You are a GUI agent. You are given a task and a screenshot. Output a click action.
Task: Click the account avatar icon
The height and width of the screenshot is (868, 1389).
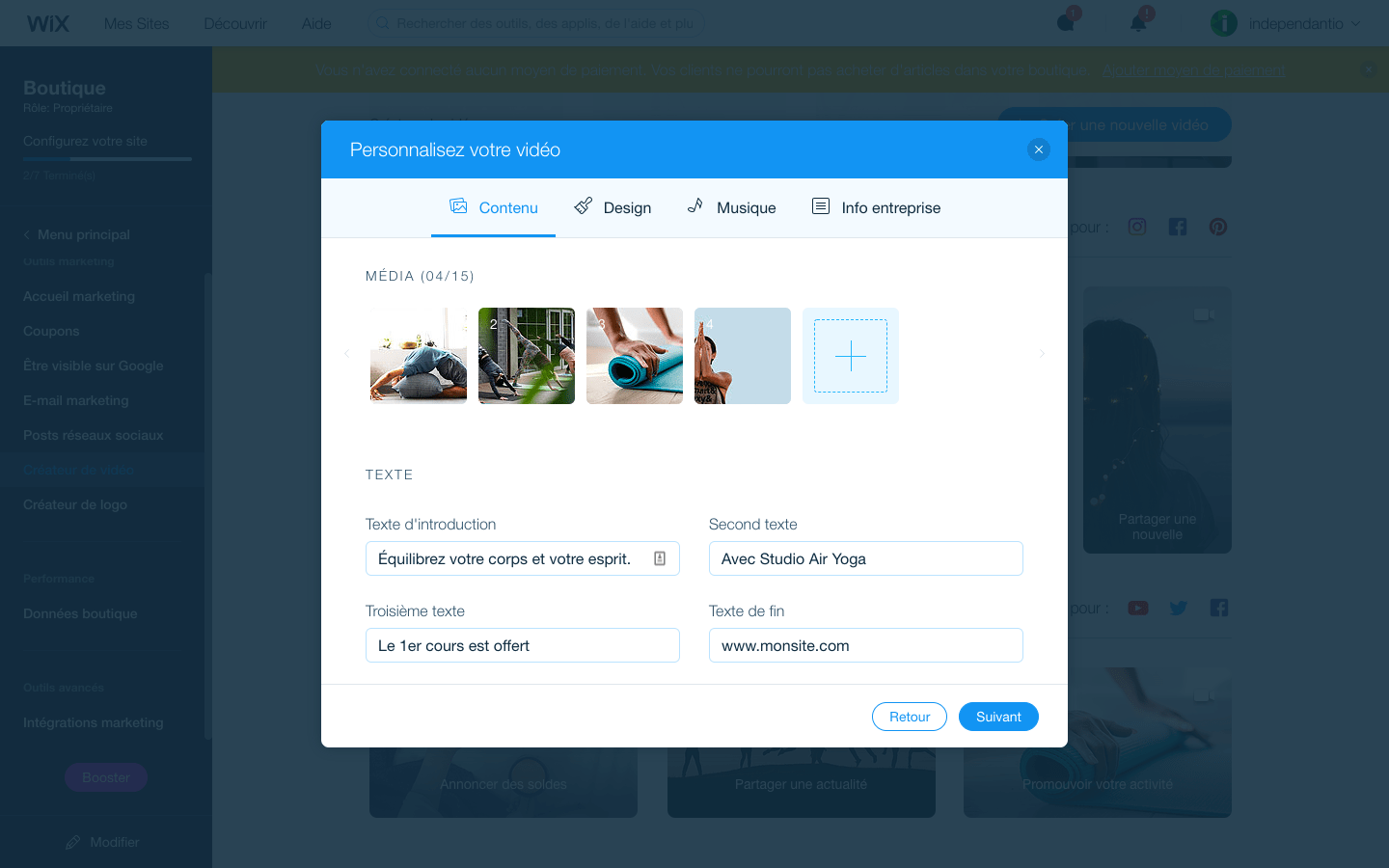1224,23
